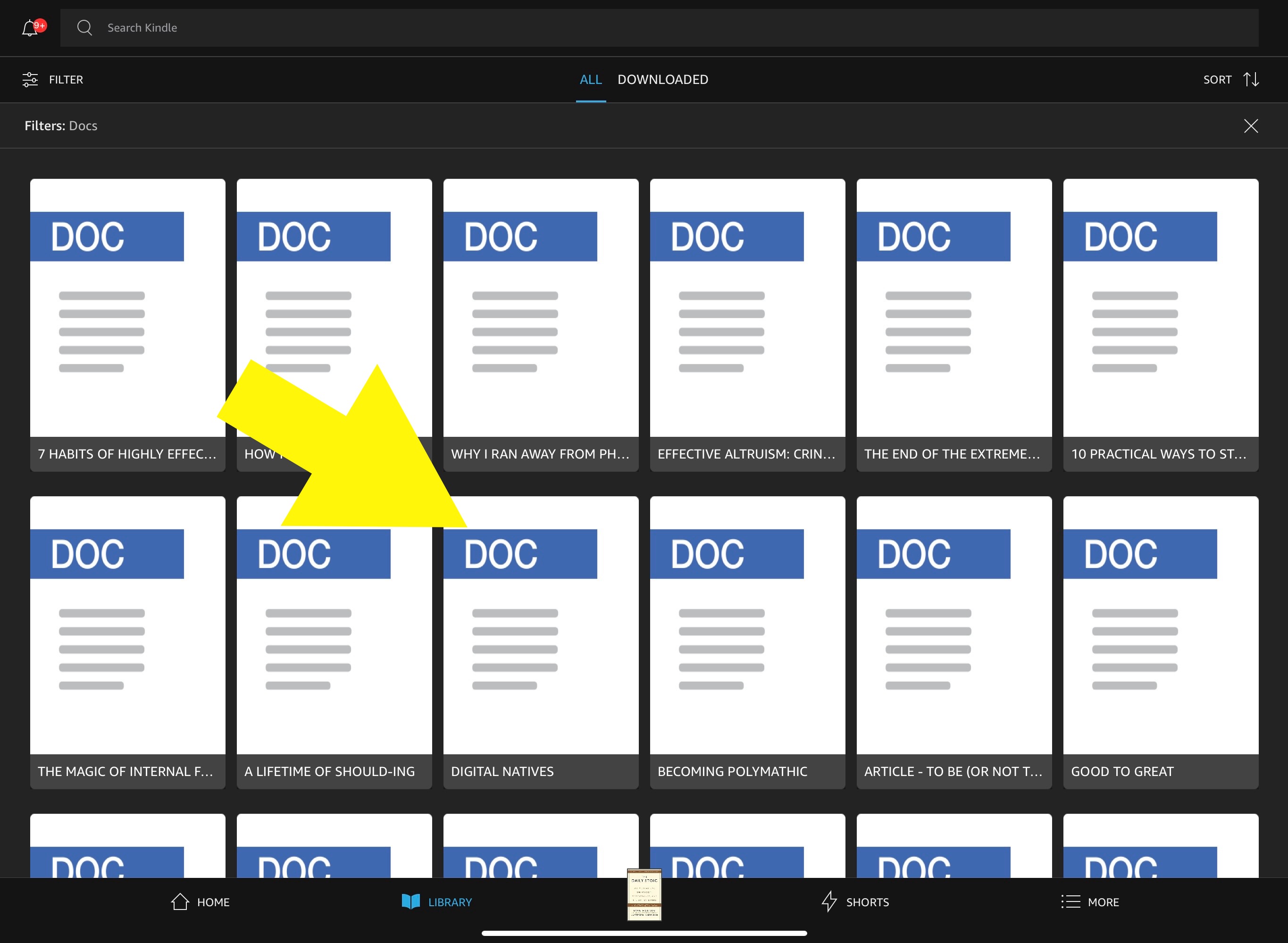Click the sort arrows icon
Viewport: 1288px width, 943px height.
pos(1251,79)
